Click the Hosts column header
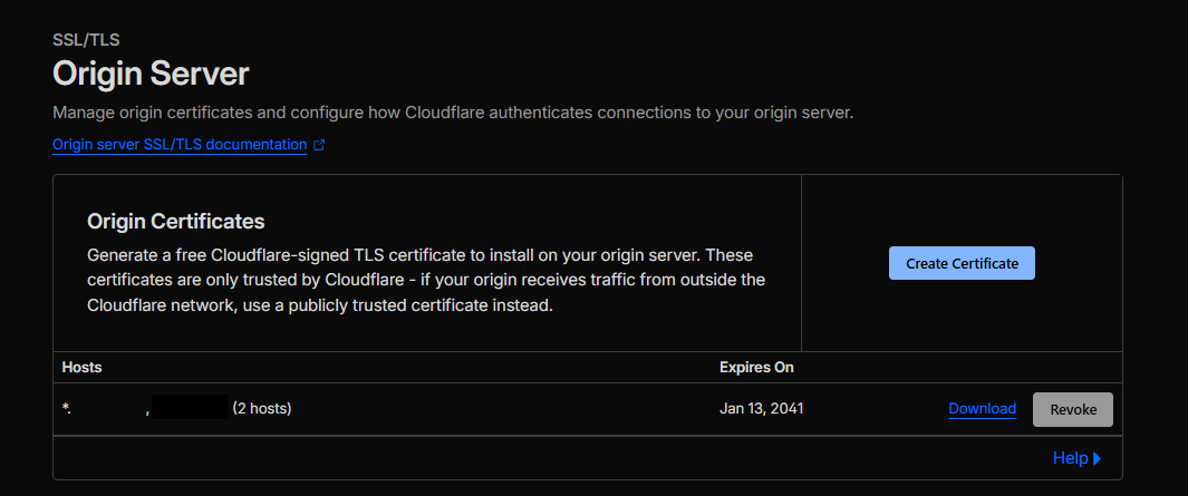 82,367
